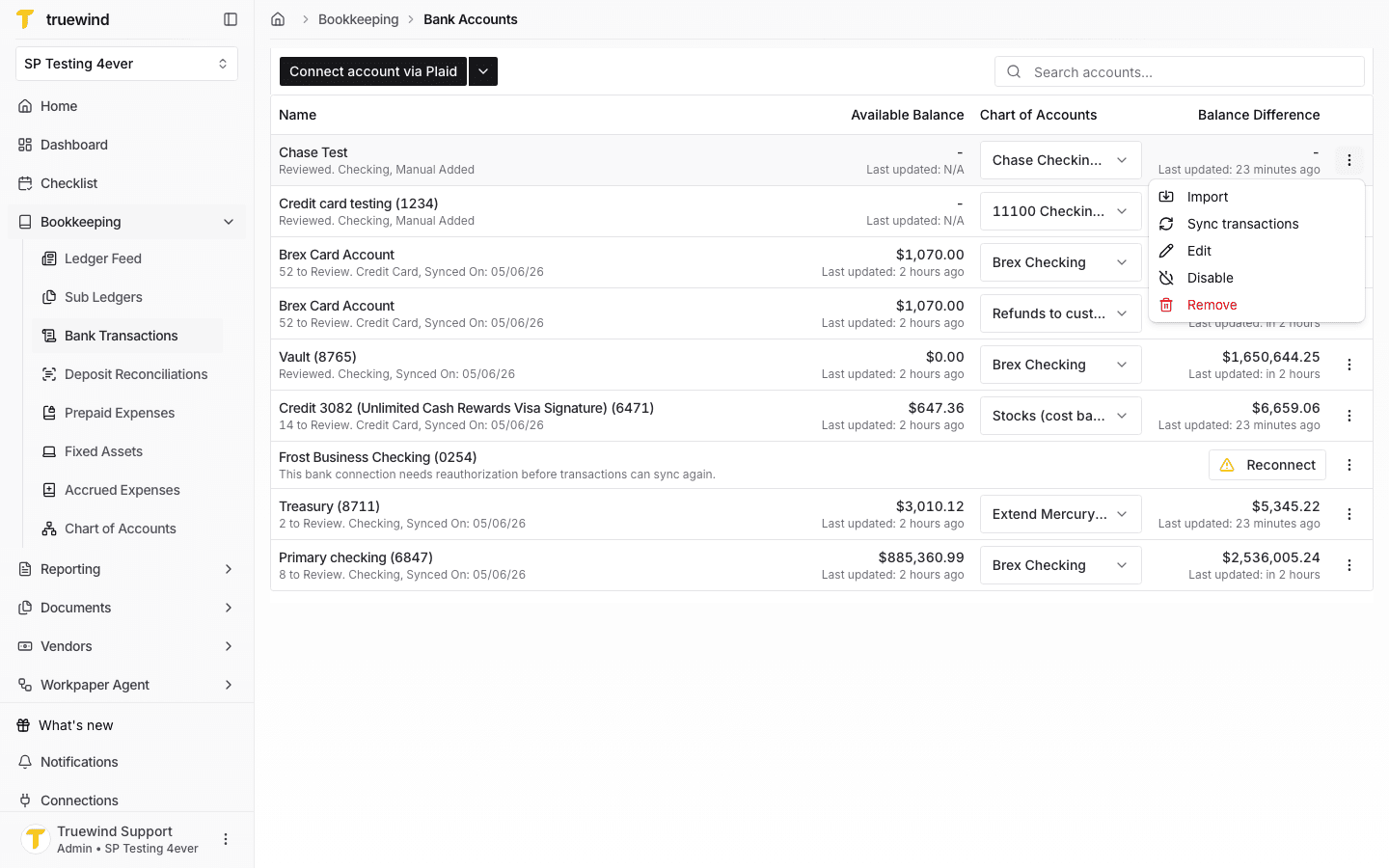
Task: Click the Deposit Reconciliations icon
Action: [x=49, y=374]
